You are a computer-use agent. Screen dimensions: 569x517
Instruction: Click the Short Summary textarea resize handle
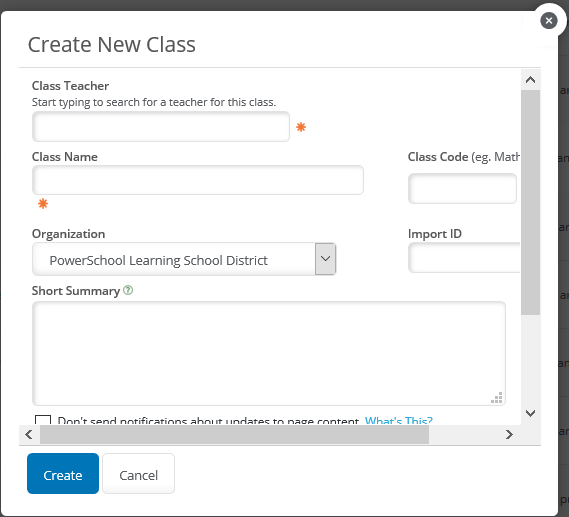497,398
